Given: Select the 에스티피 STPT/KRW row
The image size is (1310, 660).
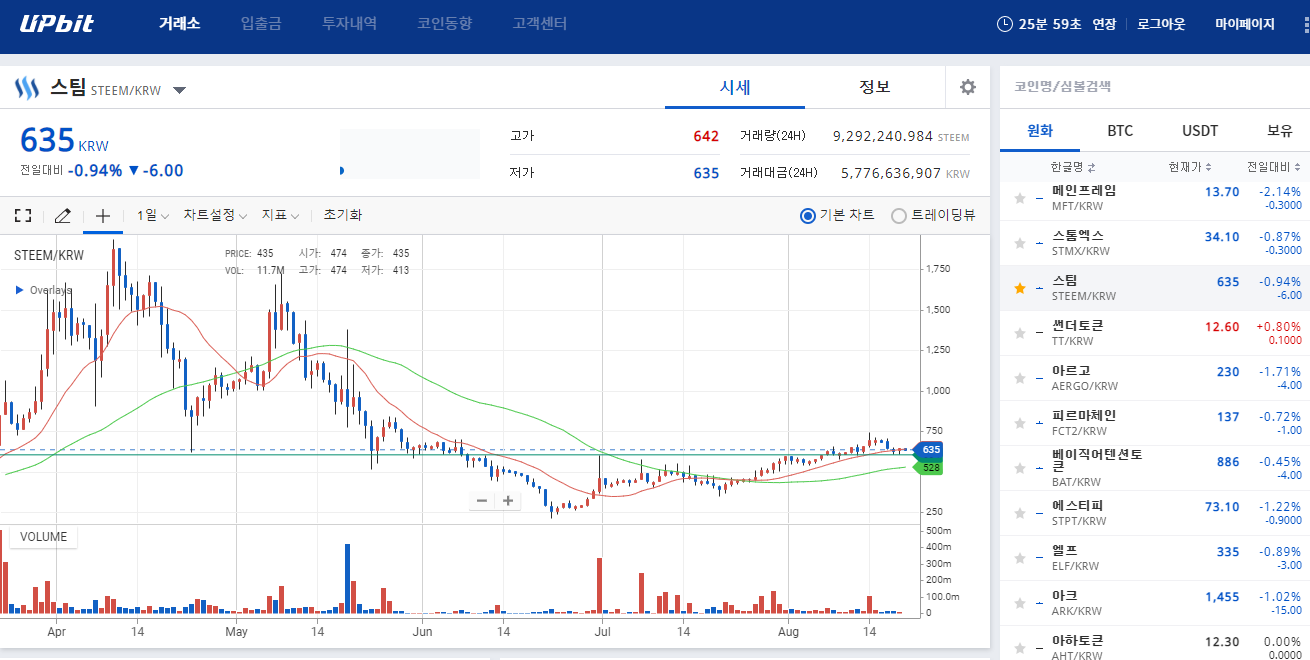Looking at the screenshot, I should [x=1155, y=513].
